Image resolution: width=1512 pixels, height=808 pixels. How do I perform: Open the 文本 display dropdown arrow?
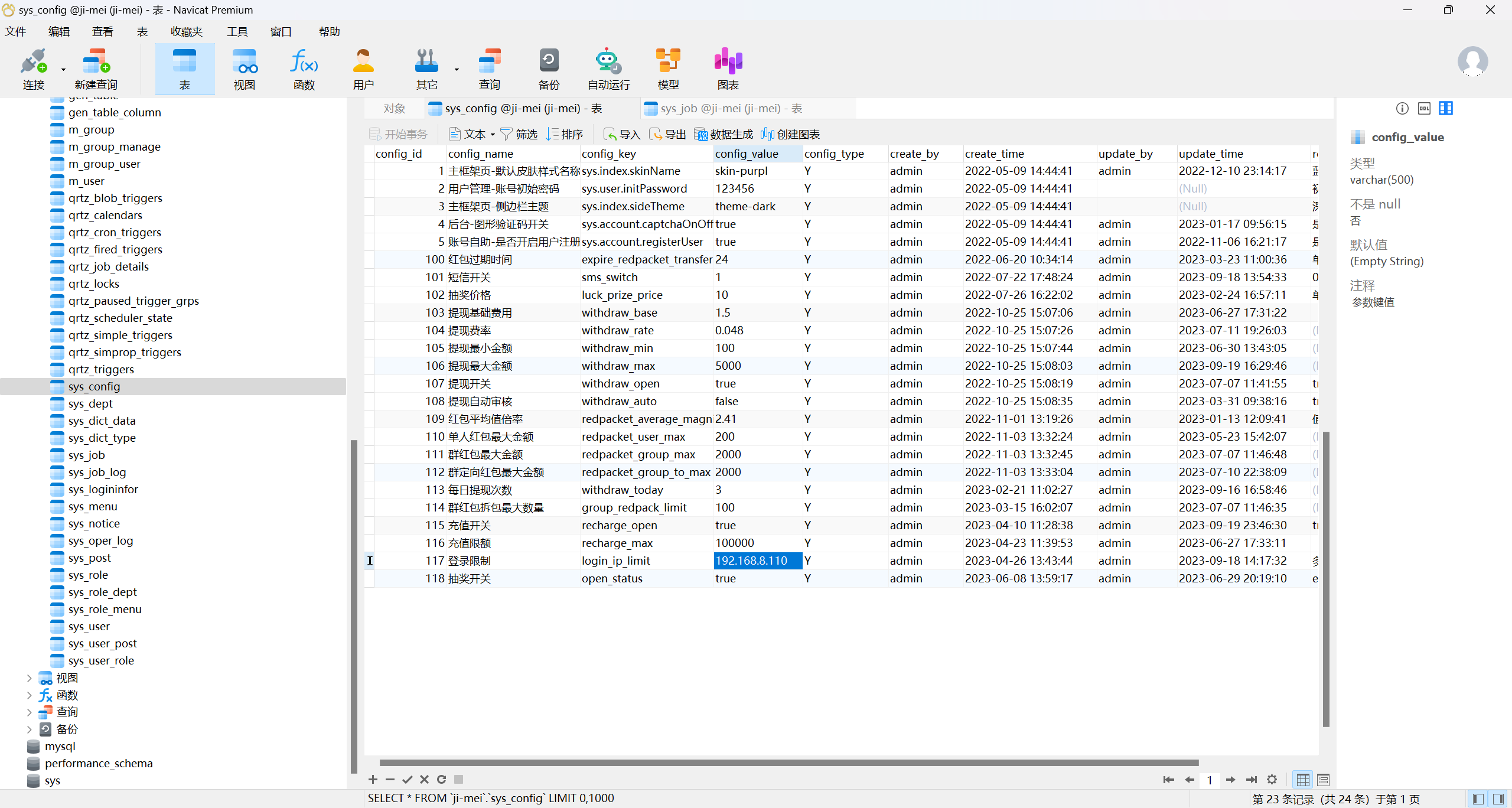[x=493, y=135]
